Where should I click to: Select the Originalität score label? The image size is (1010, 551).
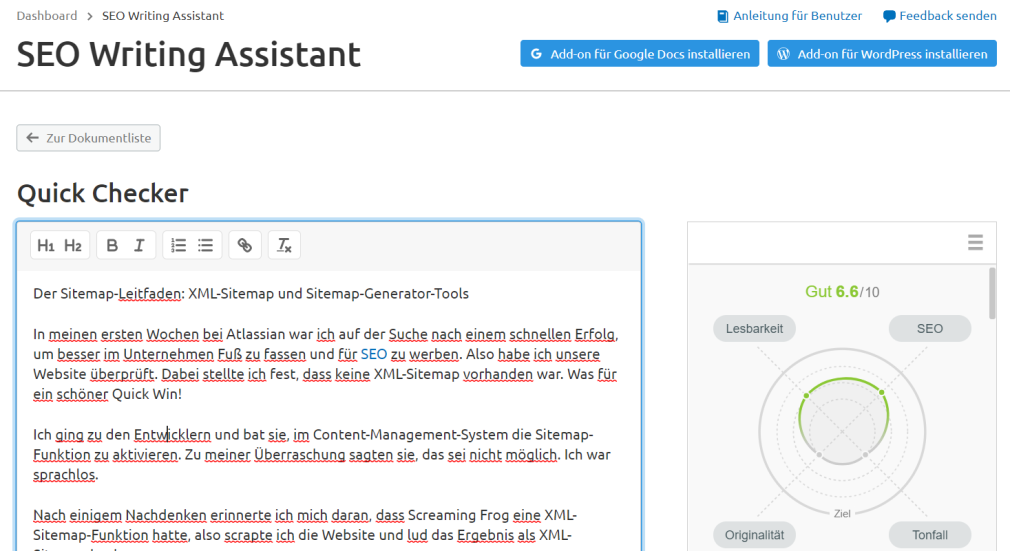coord(754,535)
